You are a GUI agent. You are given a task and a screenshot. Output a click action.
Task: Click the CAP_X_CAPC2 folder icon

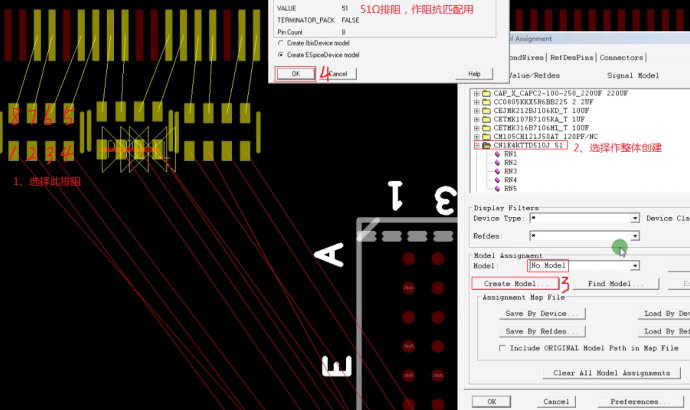coord(486,93)
